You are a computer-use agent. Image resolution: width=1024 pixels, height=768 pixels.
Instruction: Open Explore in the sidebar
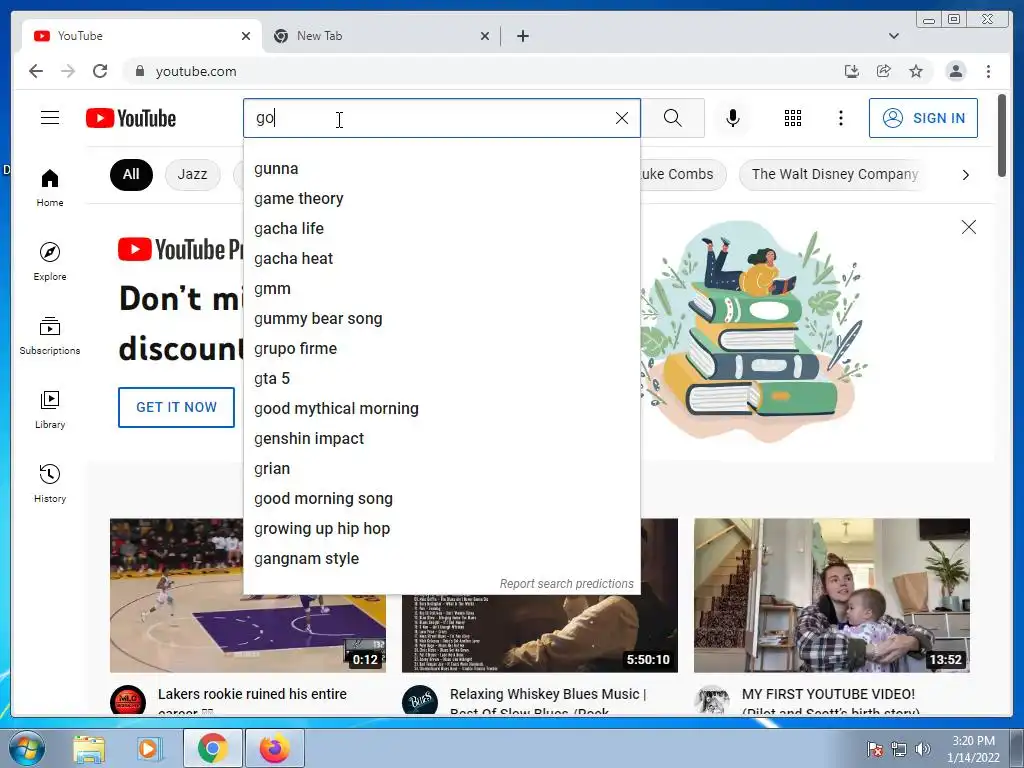[x=50, y=261]
